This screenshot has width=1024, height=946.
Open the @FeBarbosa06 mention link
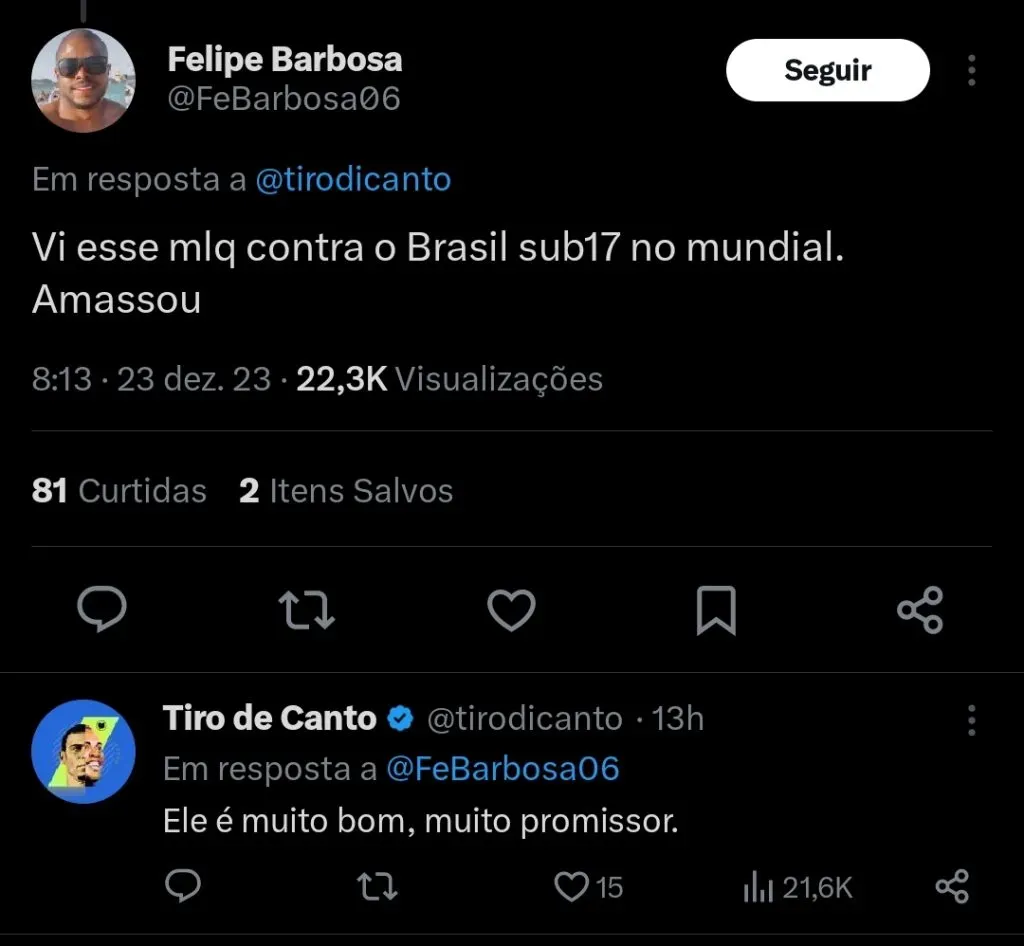pyautogui.click(x=502, y=769)
